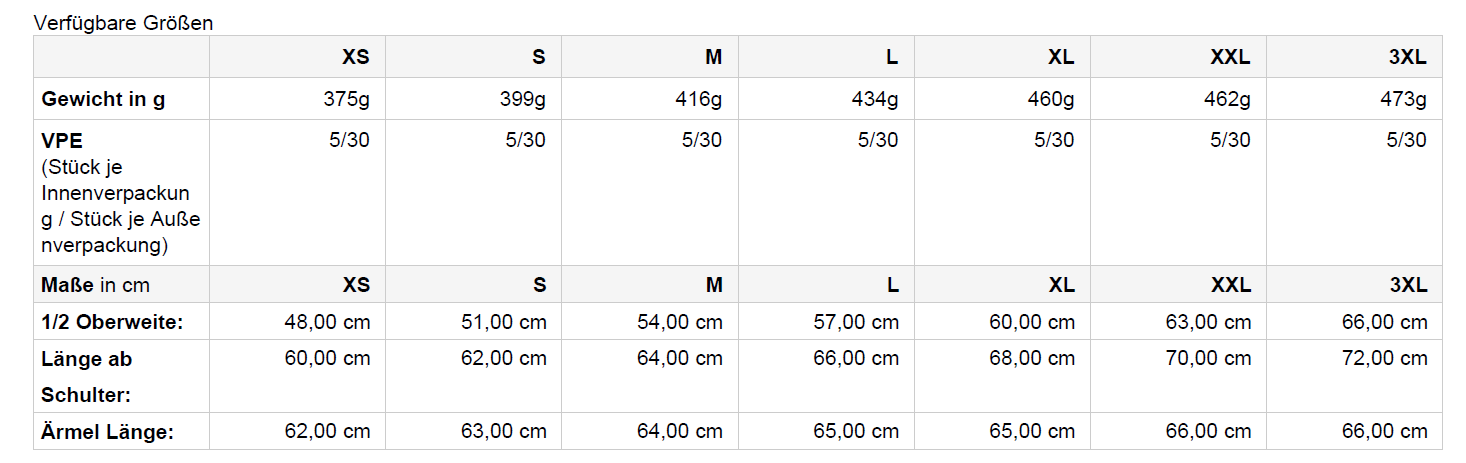
Task: Select the 48,00 cm Oberweite value
Action: (x=327, y=322)
